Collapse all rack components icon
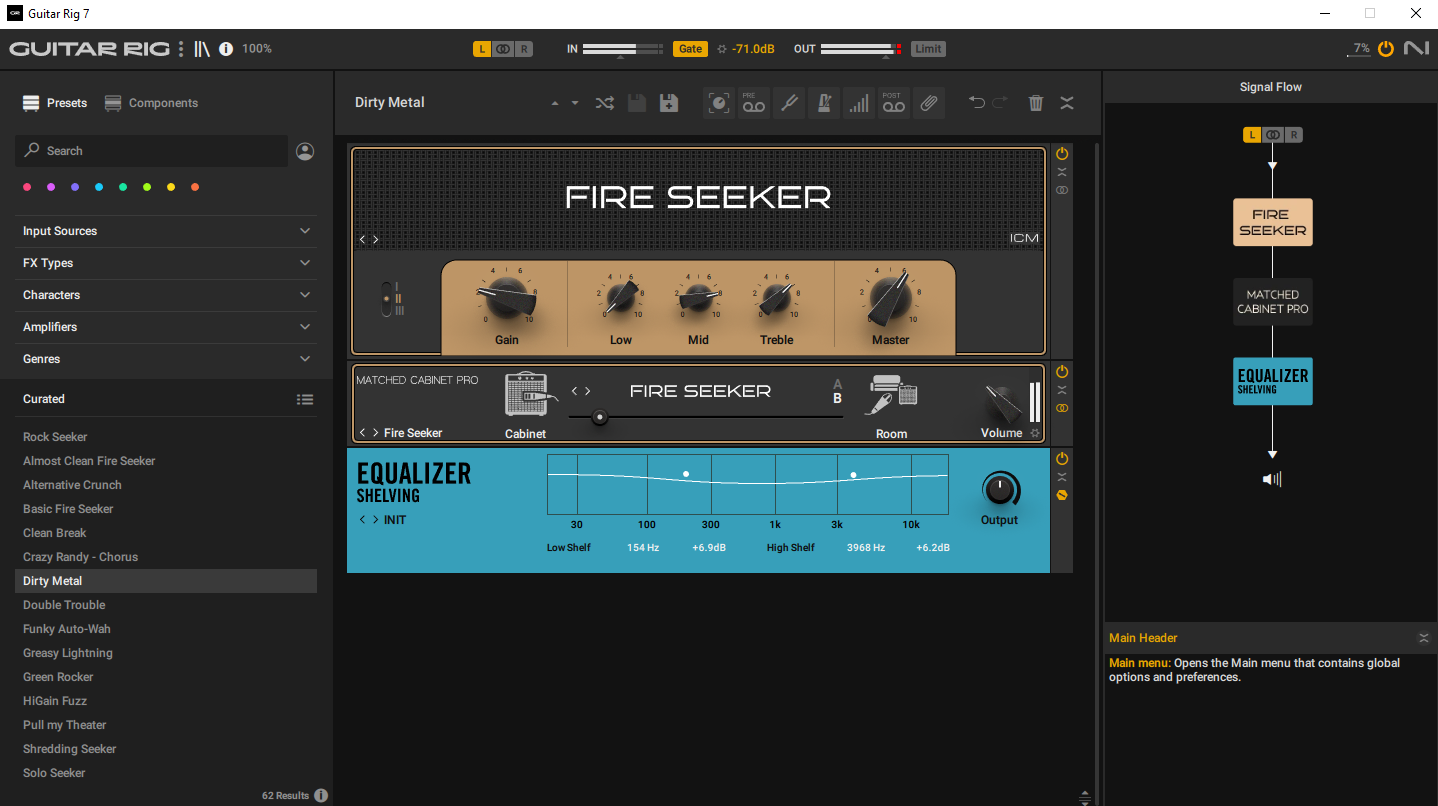 [x=1067, y=102]
